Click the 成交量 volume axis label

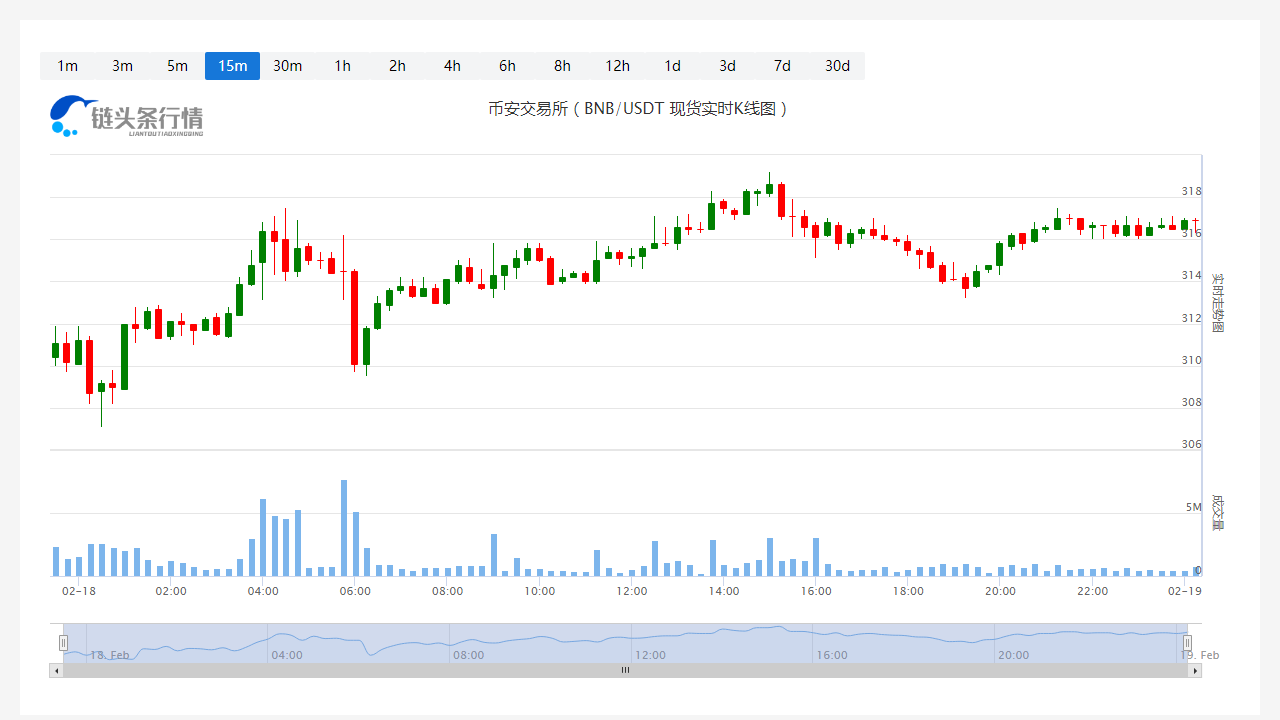(1217, 511)
